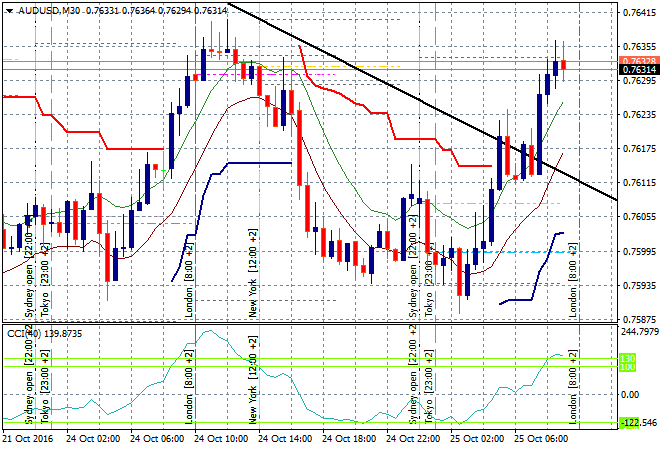Viewport: 660px width, 450px height.
Task: Click the 24 Oct 06:00 time label
Action: point(157,439)
